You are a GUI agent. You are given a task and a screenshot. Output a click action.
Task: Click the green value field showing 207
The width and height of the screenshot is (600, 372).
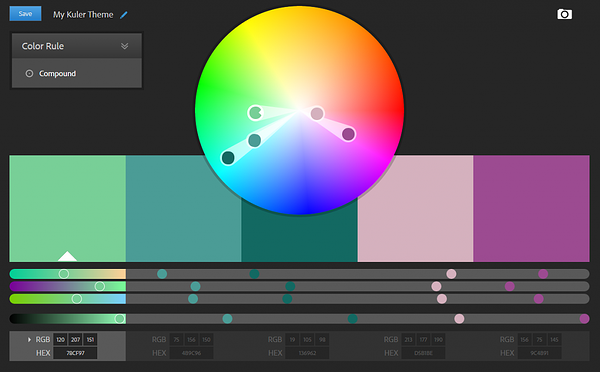click(x=75, y=339)
